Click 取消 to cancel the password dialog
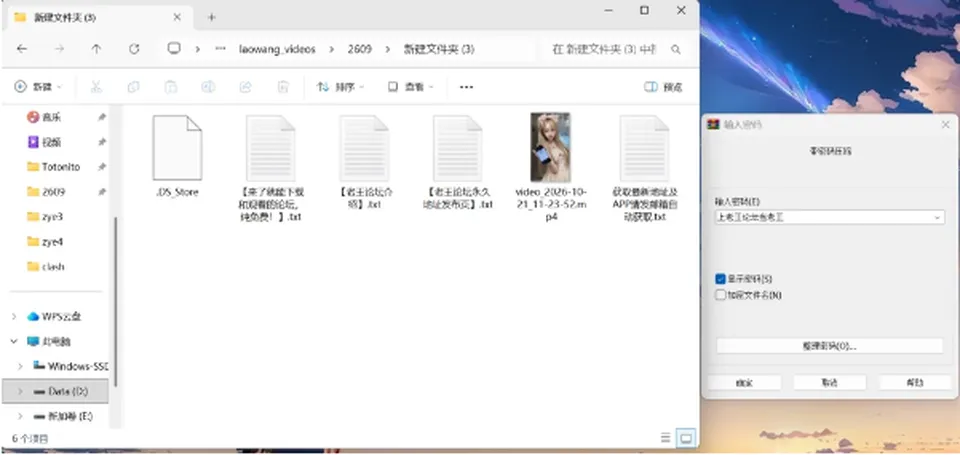The height and width of the screenshot is (455, 960). tap(830, 382)
